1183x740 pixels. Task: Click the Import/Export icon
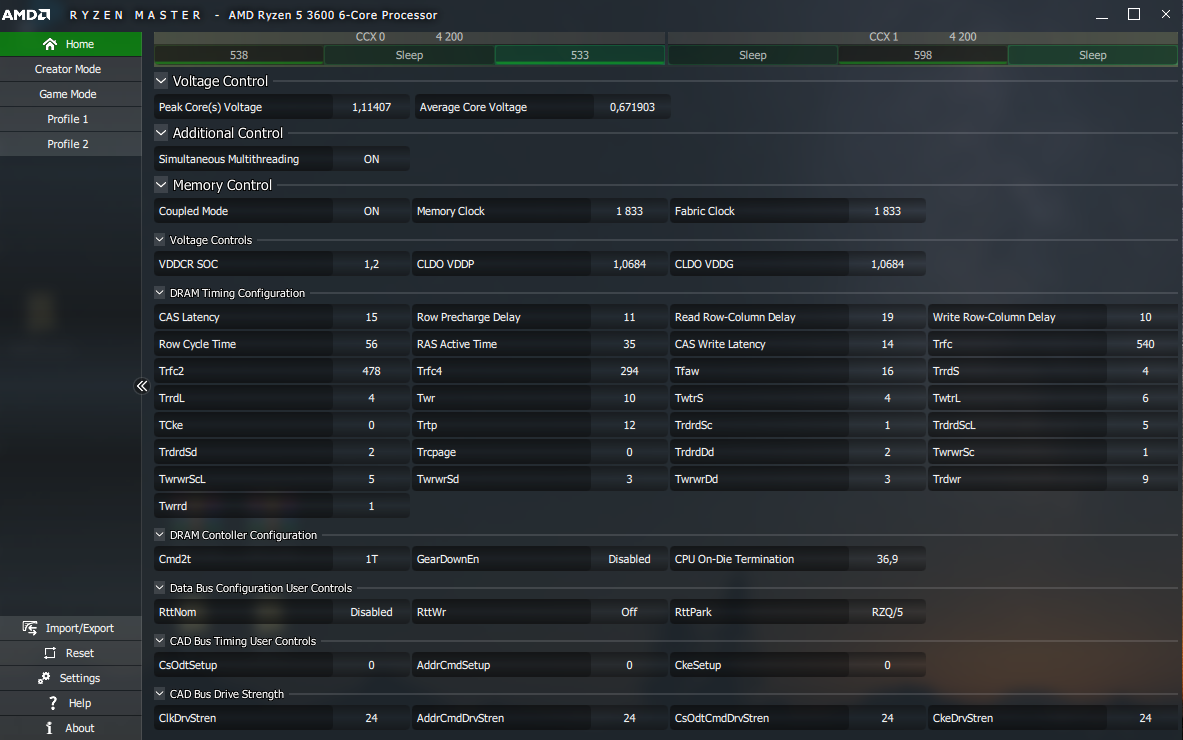(29, 628)
